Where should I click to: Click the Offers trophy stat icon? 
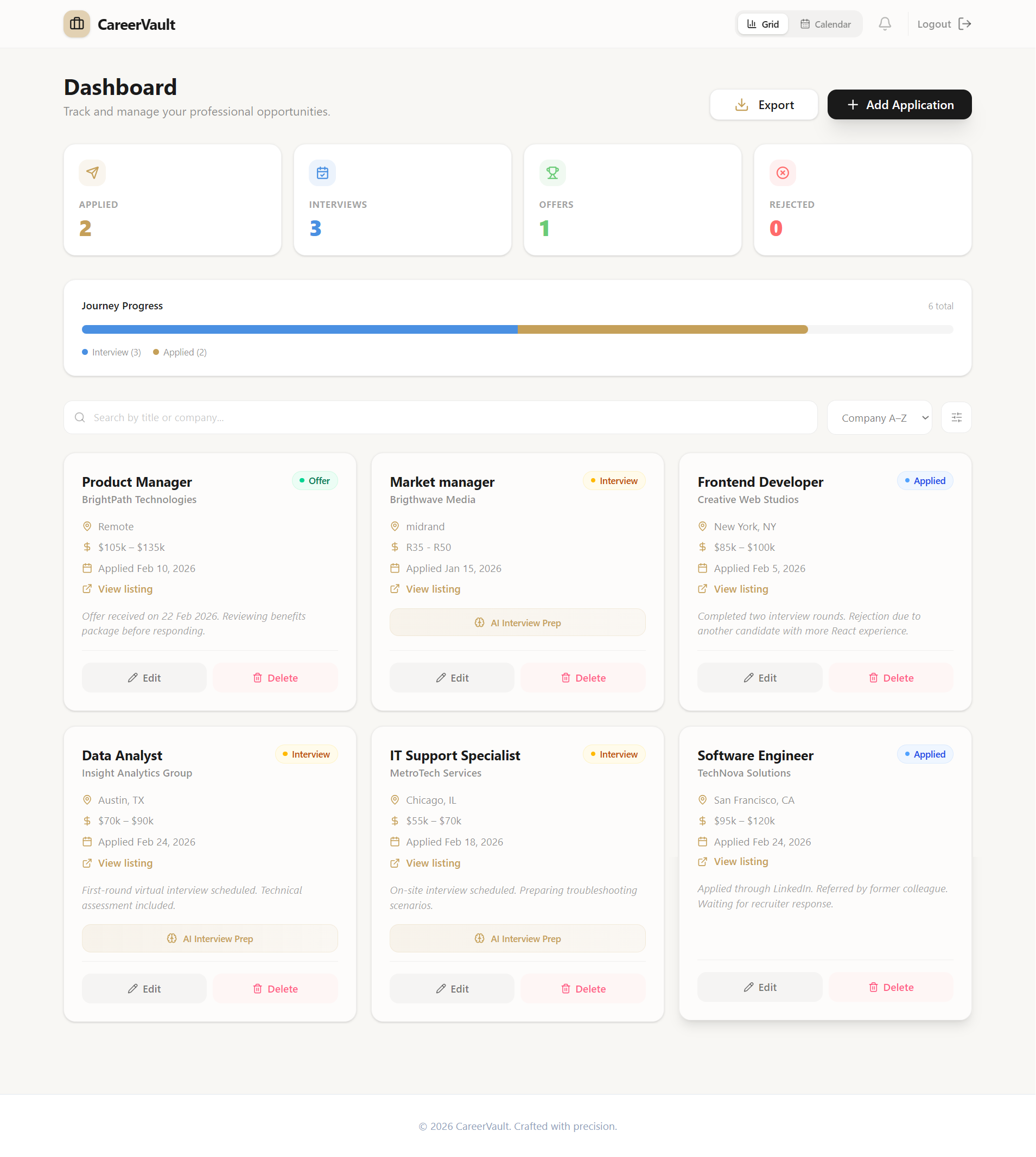point(552,173)
